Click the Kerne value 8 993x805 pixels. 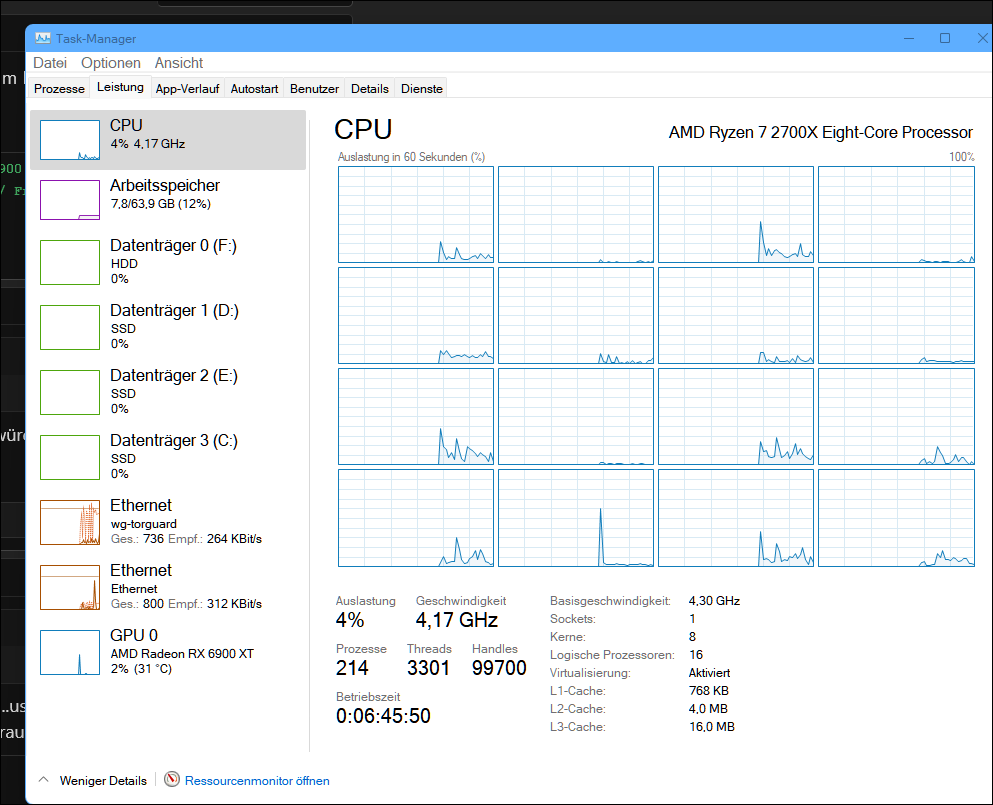coord(692,637)
